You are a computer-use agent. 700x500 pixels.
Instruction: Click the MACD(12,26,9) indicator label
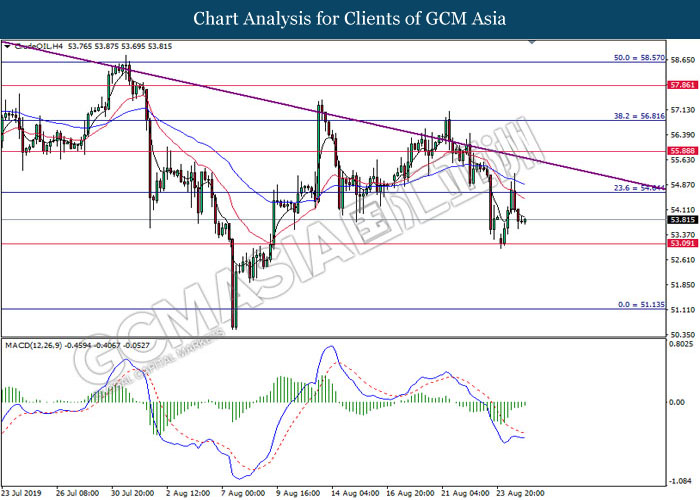[x=36, y=344]
